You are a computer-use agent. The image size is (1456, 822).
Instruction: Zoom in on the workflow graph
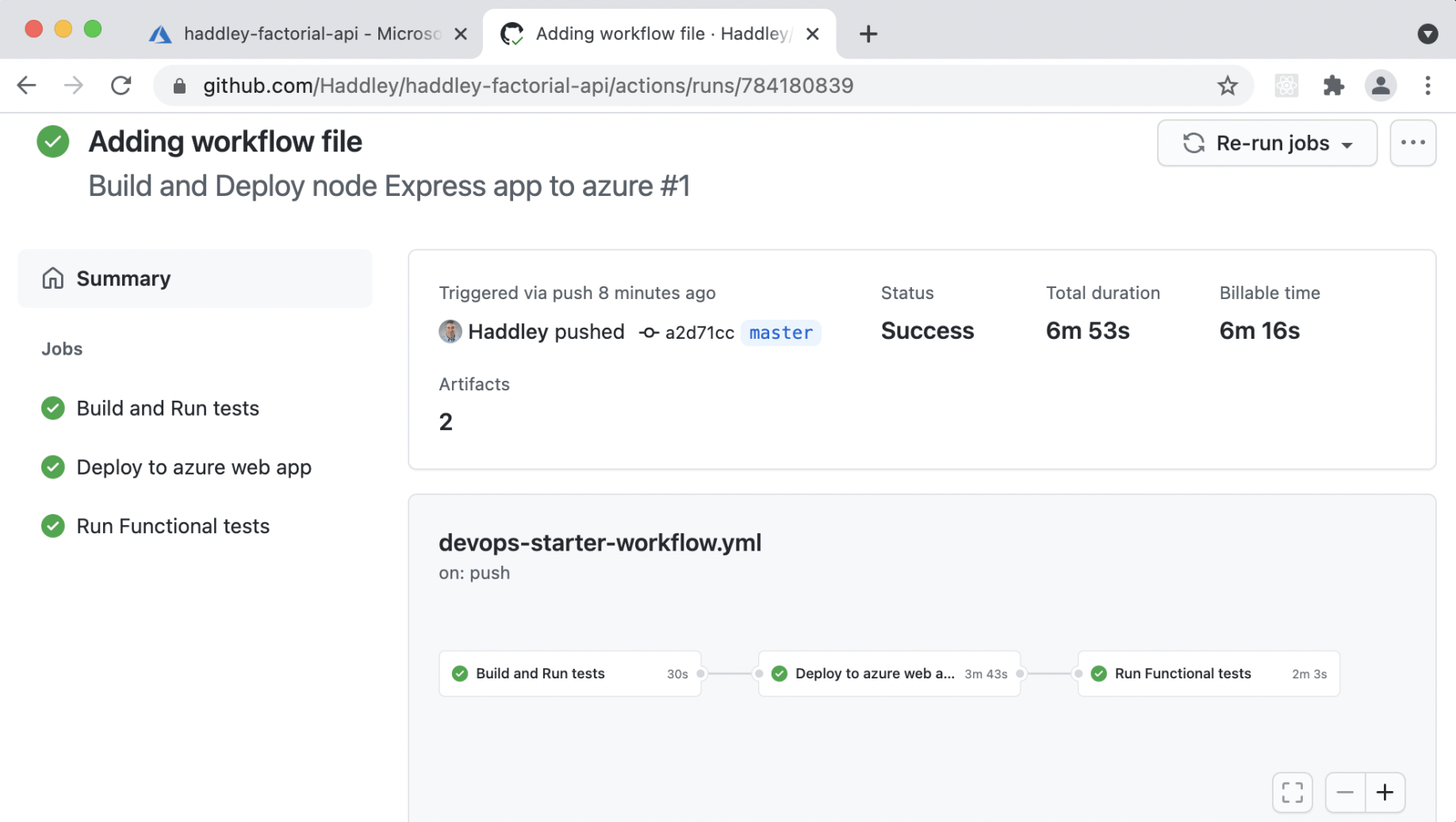[1385, 792]
